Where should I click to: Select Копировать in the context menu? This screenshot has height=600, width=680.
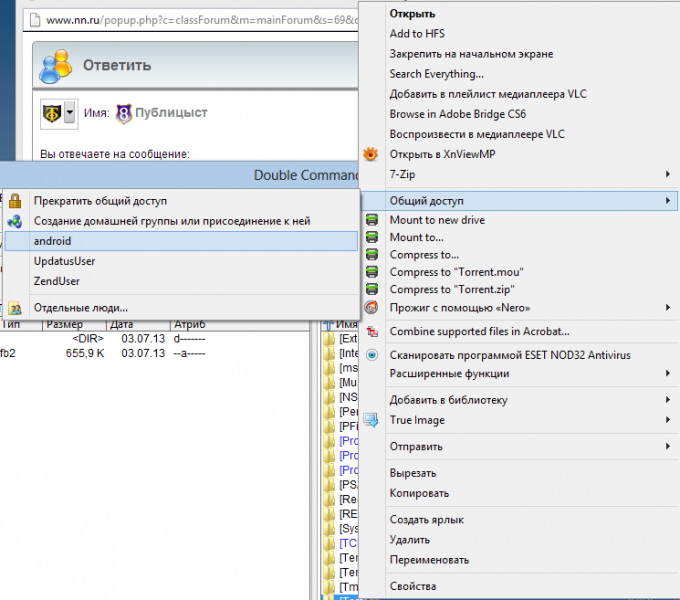click(x=419, y=493)
